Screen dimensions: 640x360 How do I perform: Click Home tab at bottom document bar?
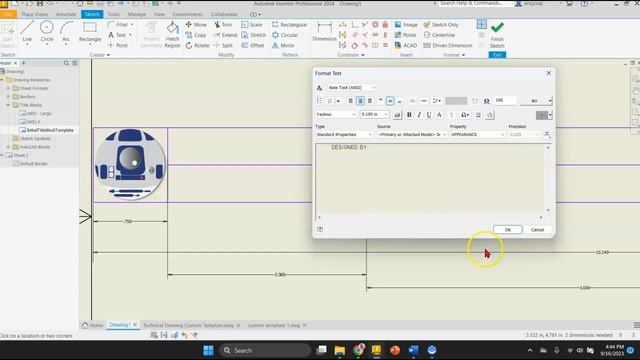93,325
